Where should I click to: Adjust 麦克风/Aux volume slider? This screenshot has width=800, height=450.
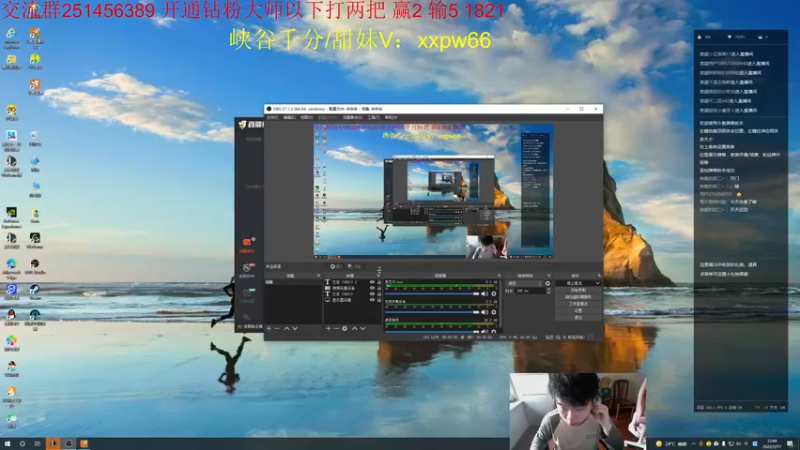[x=432, y=294]
